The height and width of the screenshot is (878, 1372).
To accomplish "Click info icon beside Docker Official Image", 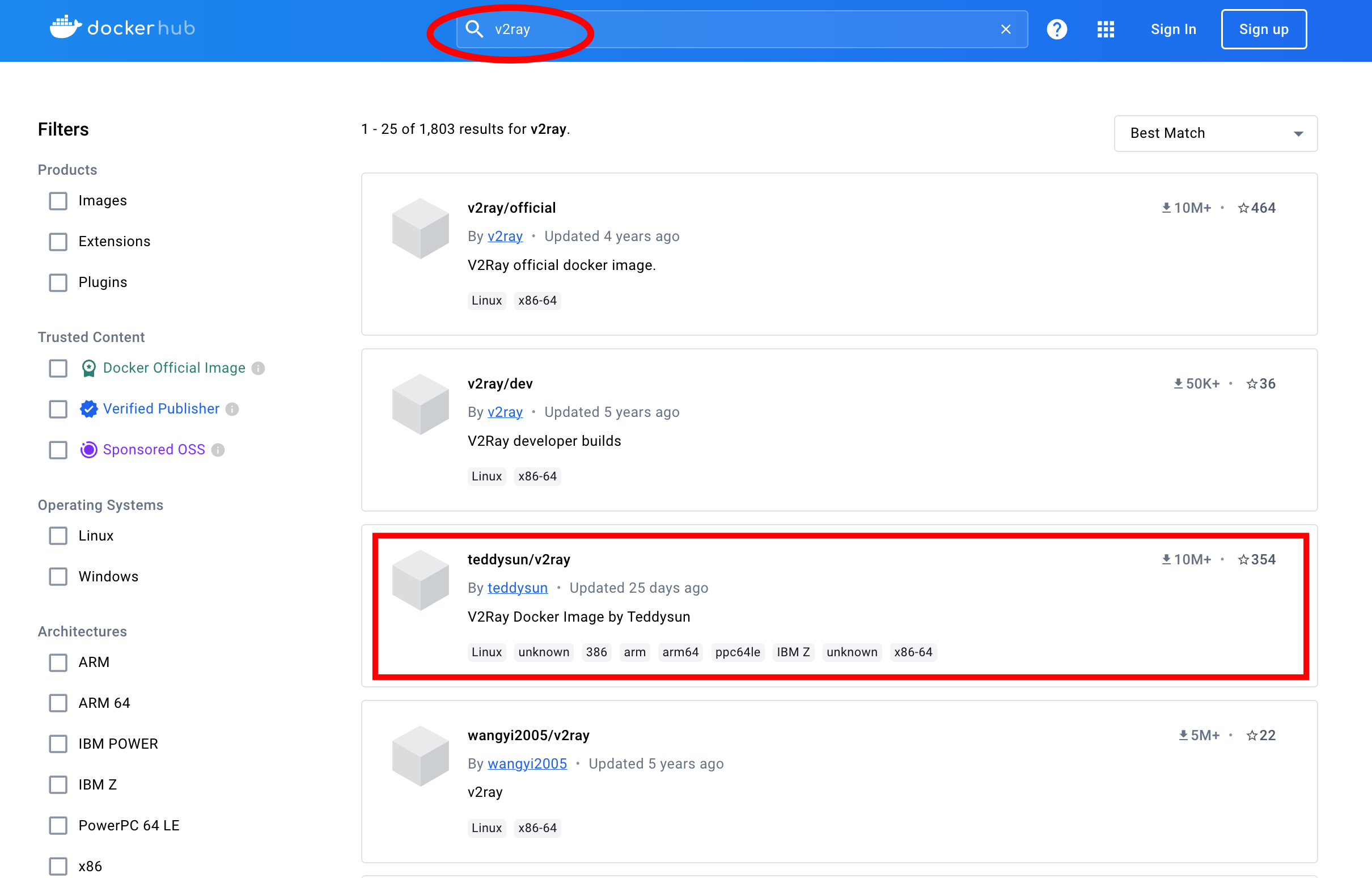I will coord(258,369).
